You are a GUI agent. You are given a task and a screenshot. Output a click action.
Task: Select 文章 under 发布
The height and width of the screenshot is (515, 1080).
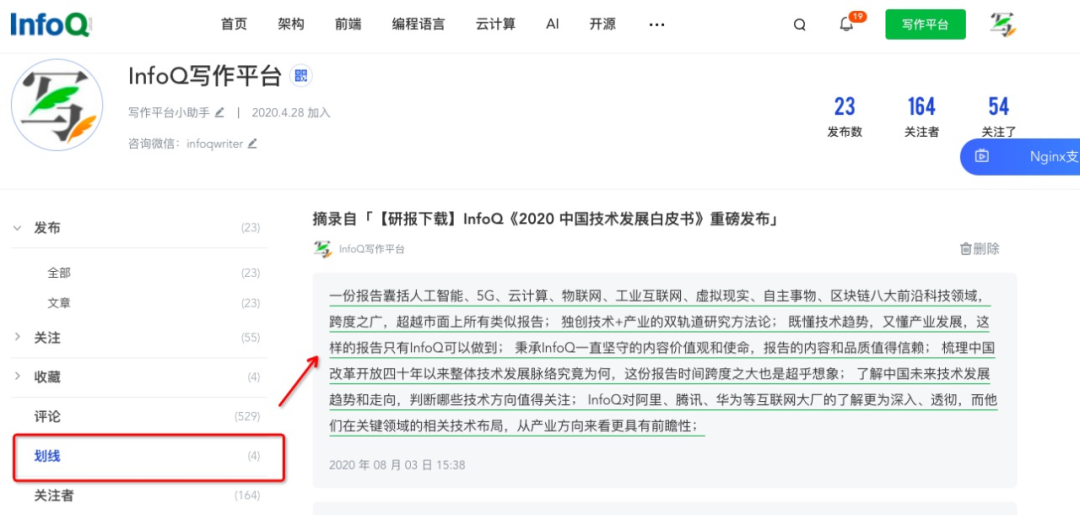(x=59, y=303)
